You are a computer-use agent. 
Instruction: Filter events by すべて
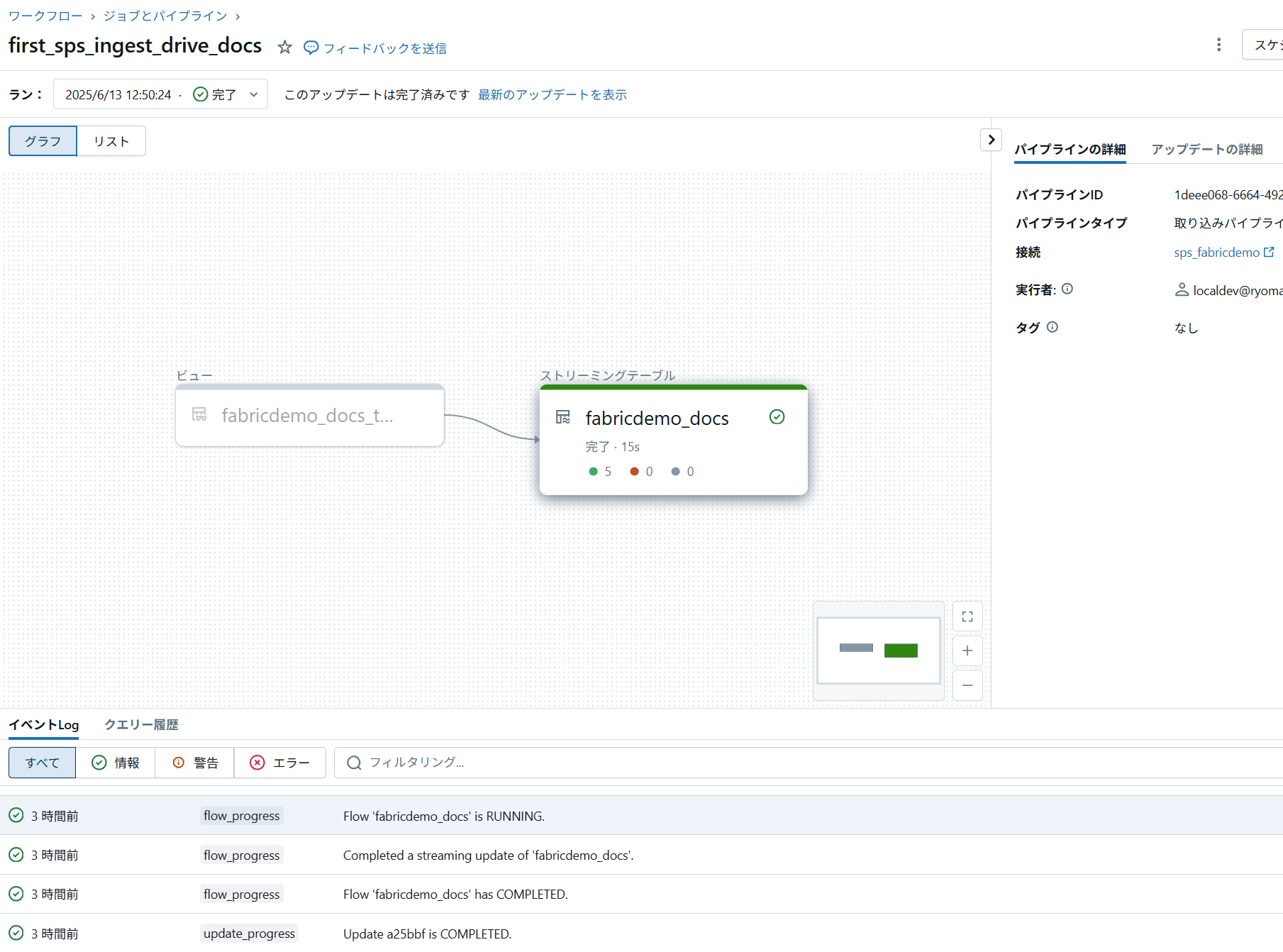(x=43, y=763)
